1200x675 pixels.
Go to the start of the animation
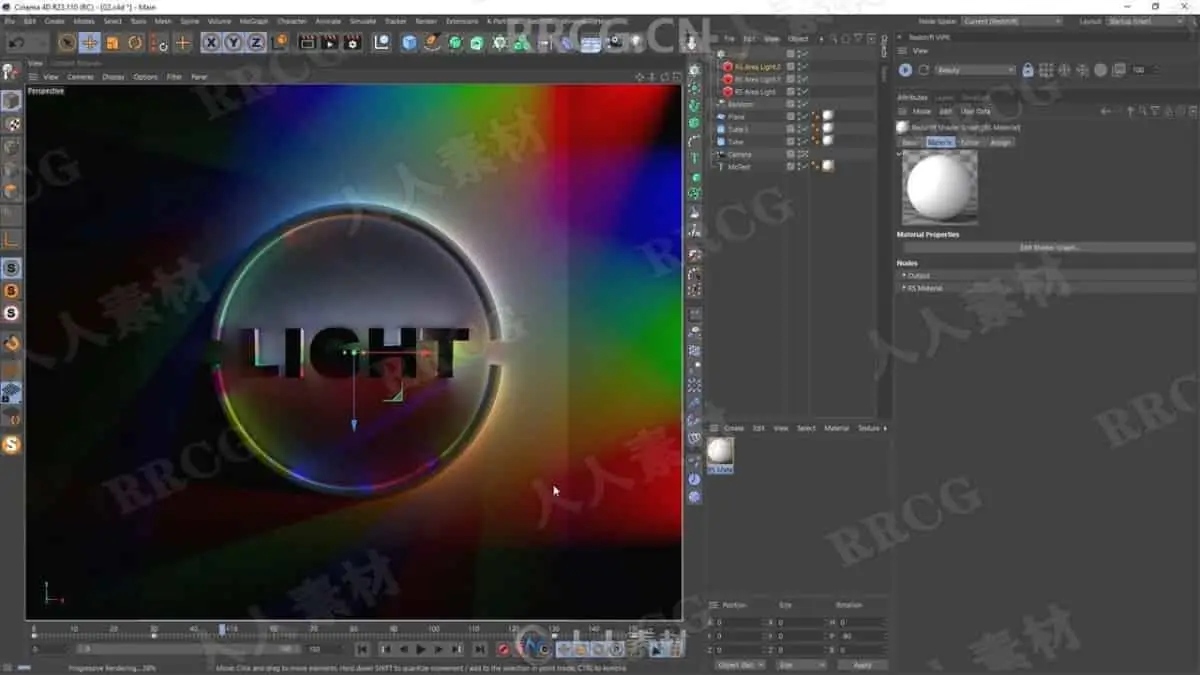click(x=364, y=650)
